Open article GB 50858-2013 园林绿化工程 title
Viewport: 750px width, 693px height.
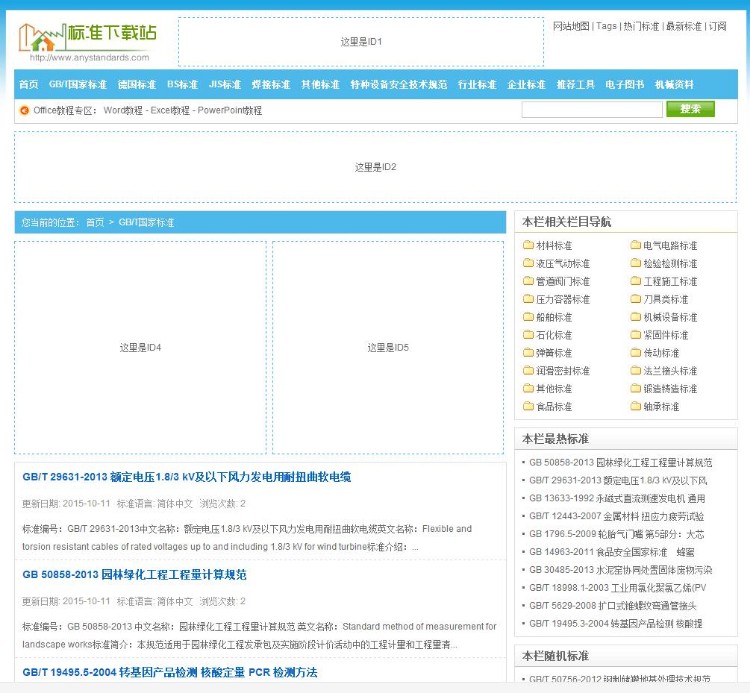[134, 574]
